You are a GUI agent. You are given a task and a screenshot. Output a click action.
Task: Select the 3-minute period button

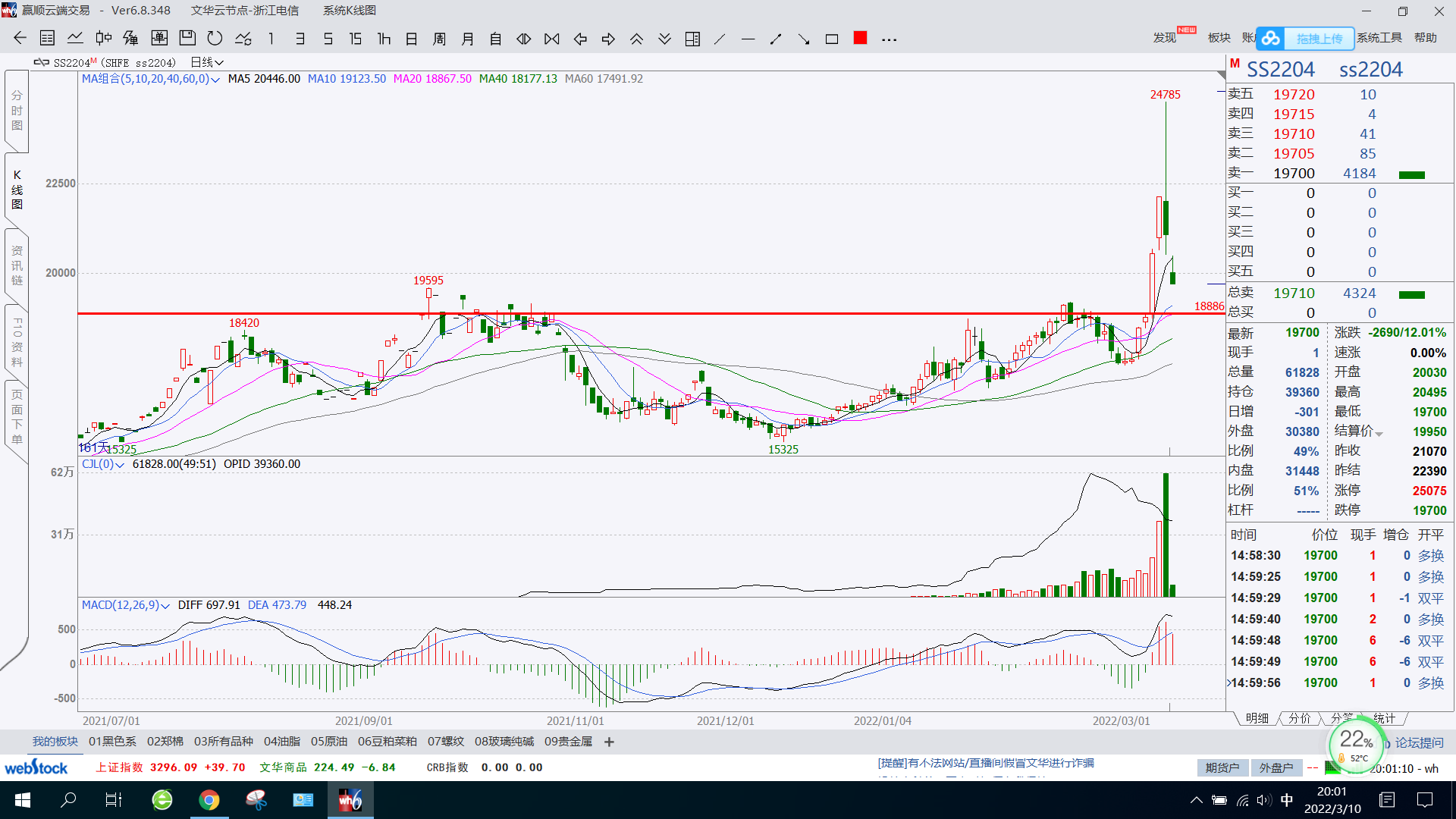pos(300,39)
